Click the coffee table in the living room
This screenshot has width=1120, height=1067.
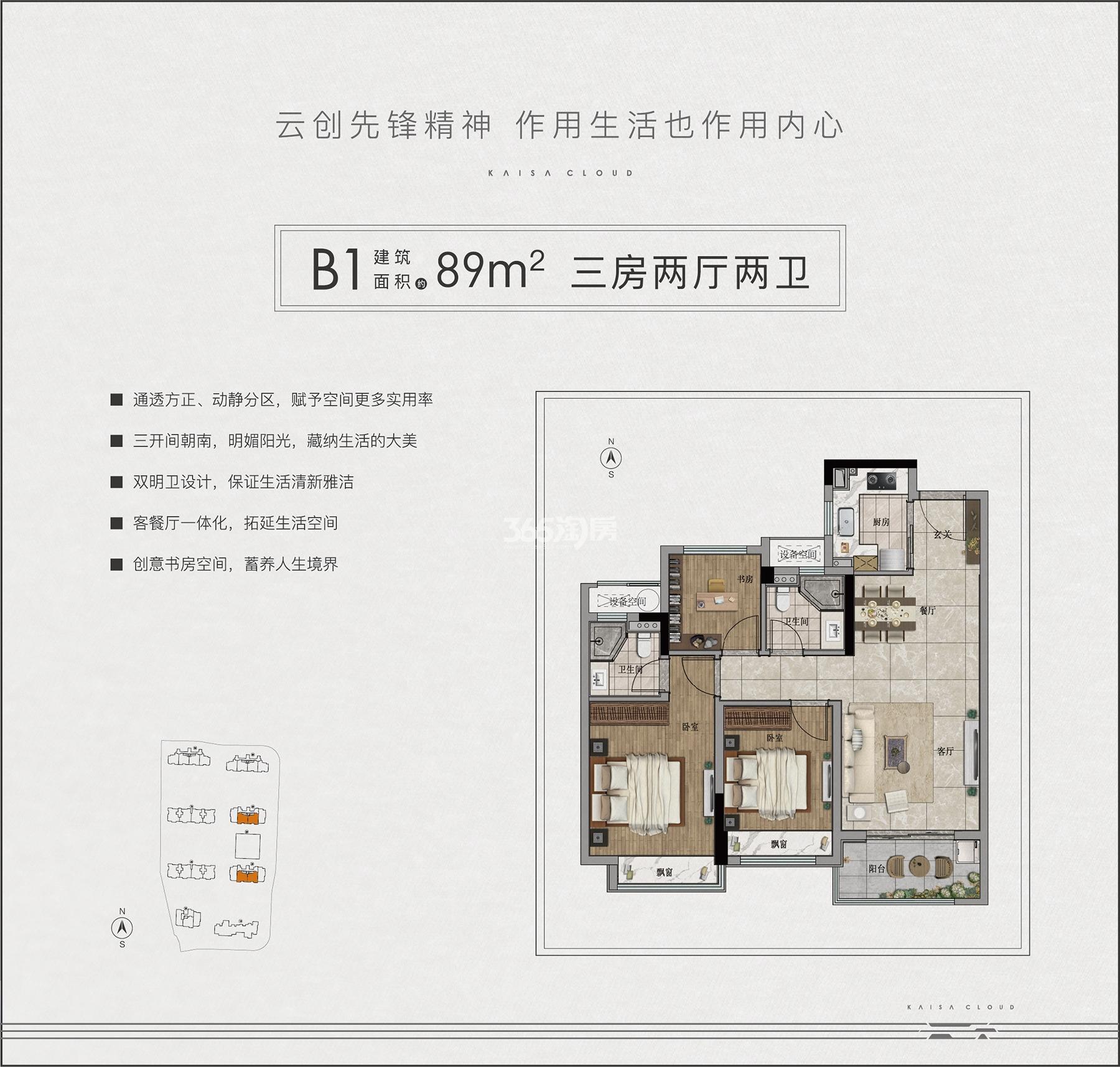coord(897,753)
